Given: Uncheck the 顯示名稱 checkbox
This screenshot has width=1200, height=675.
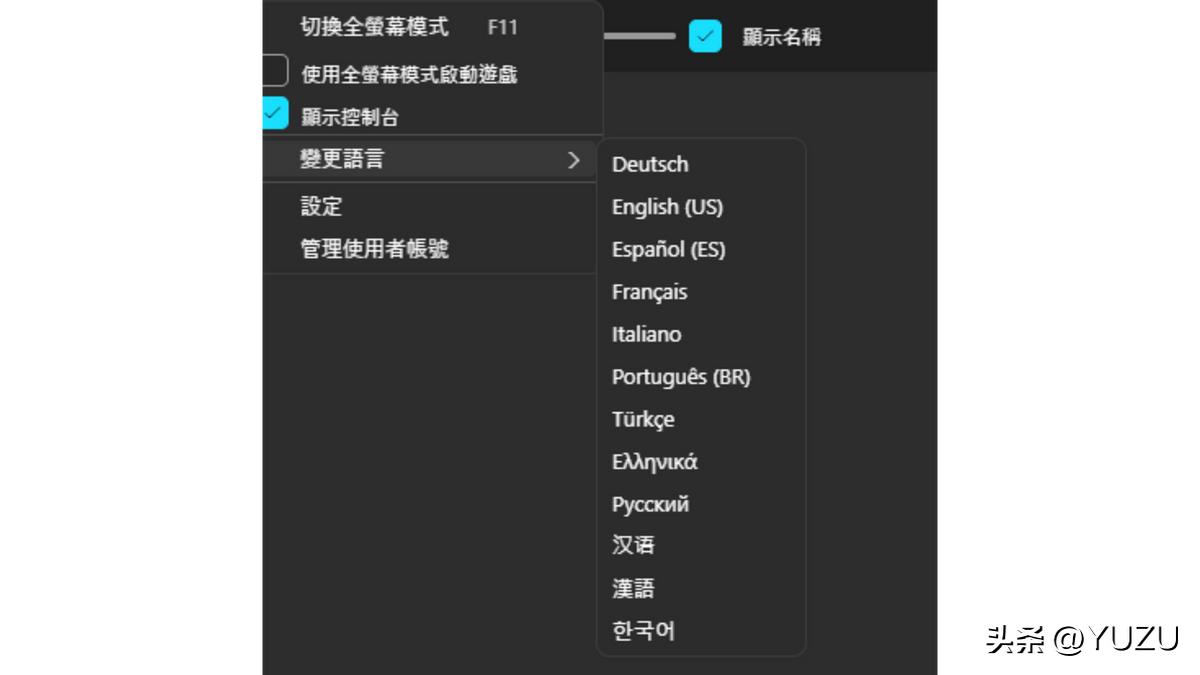Looking at the screenshot, I should pyautogui.click(x=707, y=35).
